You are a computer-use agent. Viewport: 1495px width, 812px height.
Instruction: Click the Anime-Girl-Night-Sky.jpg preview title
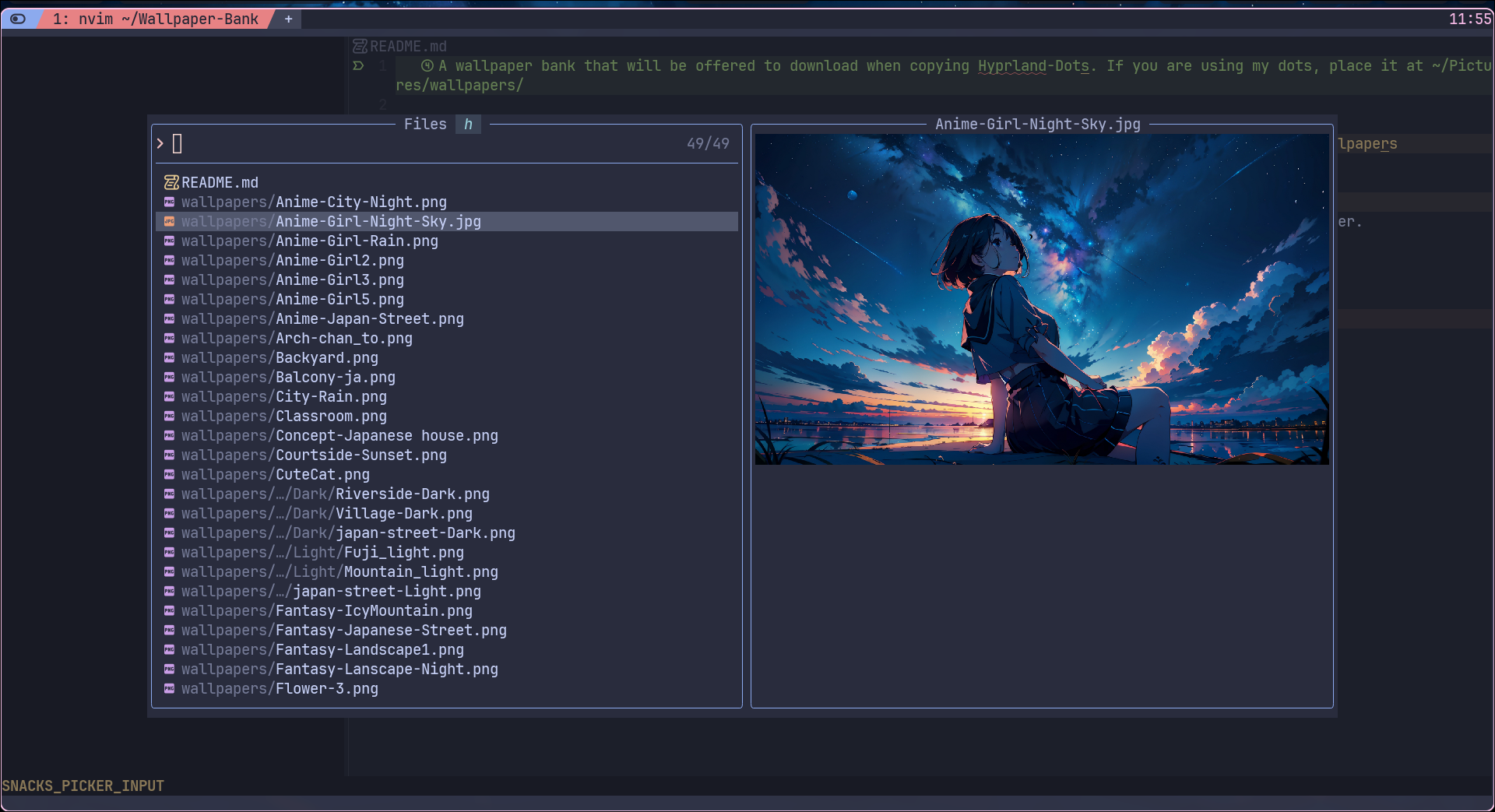tap(1038, 124)
